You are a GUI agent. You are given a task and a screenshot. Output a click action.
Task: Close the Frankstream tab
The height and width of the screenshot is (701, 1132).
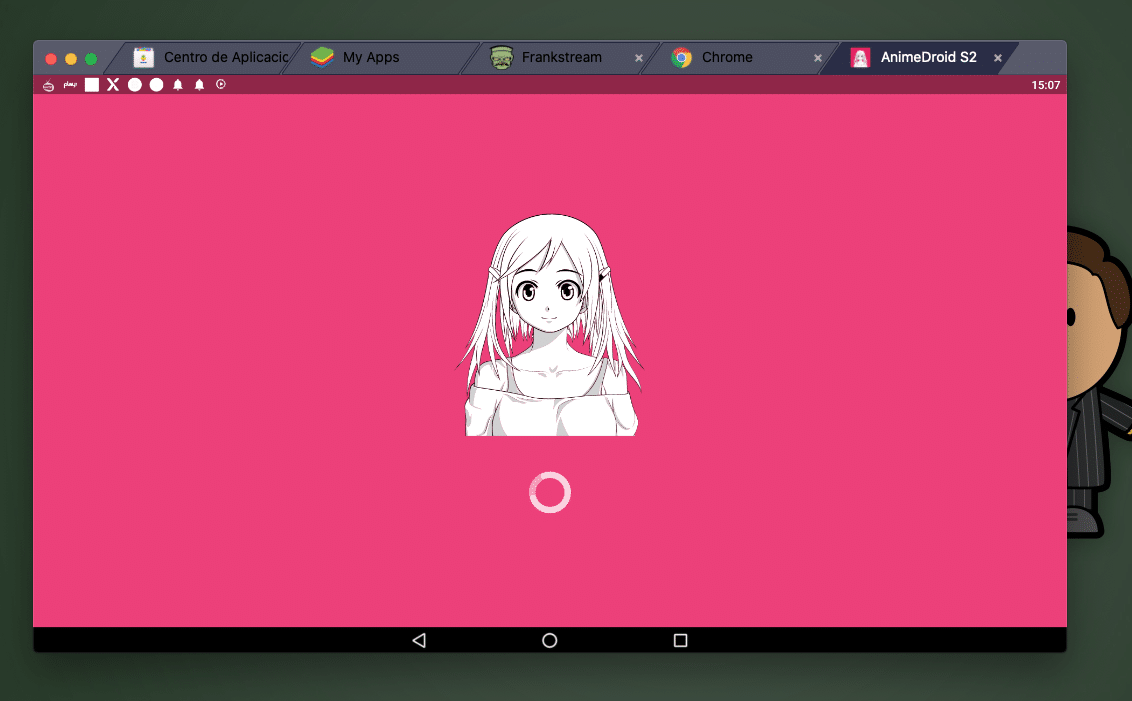click(x=638, y=57)
